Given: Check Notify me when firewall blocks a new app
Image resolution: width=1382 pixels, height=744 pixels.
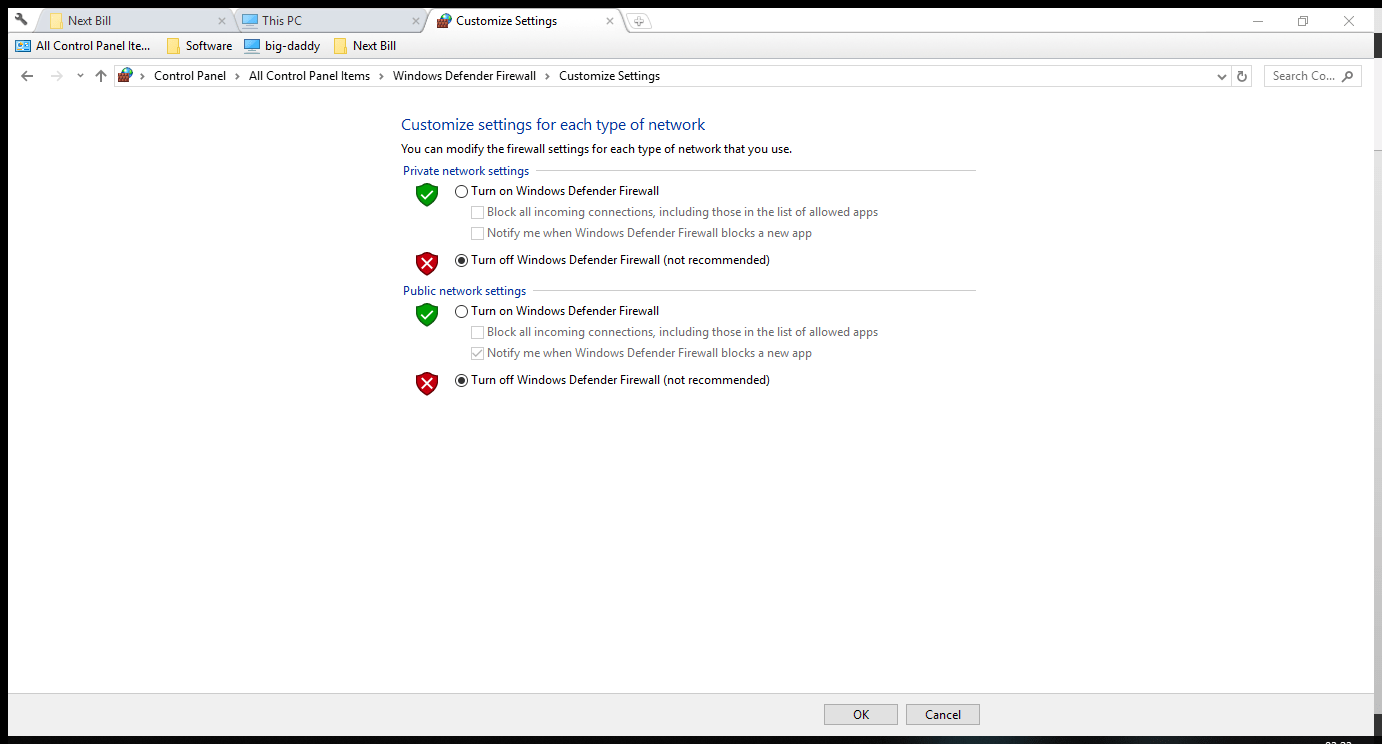Looking at the screenshot, I should (x=478, y=232).
